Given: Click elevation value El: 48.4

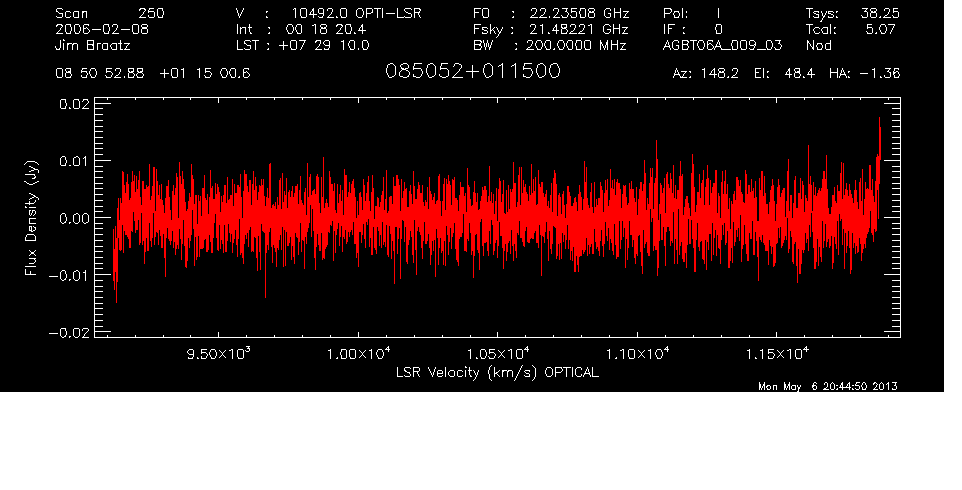Looking at the screenshot, I should pyautogui.click(x=784, y=74).
